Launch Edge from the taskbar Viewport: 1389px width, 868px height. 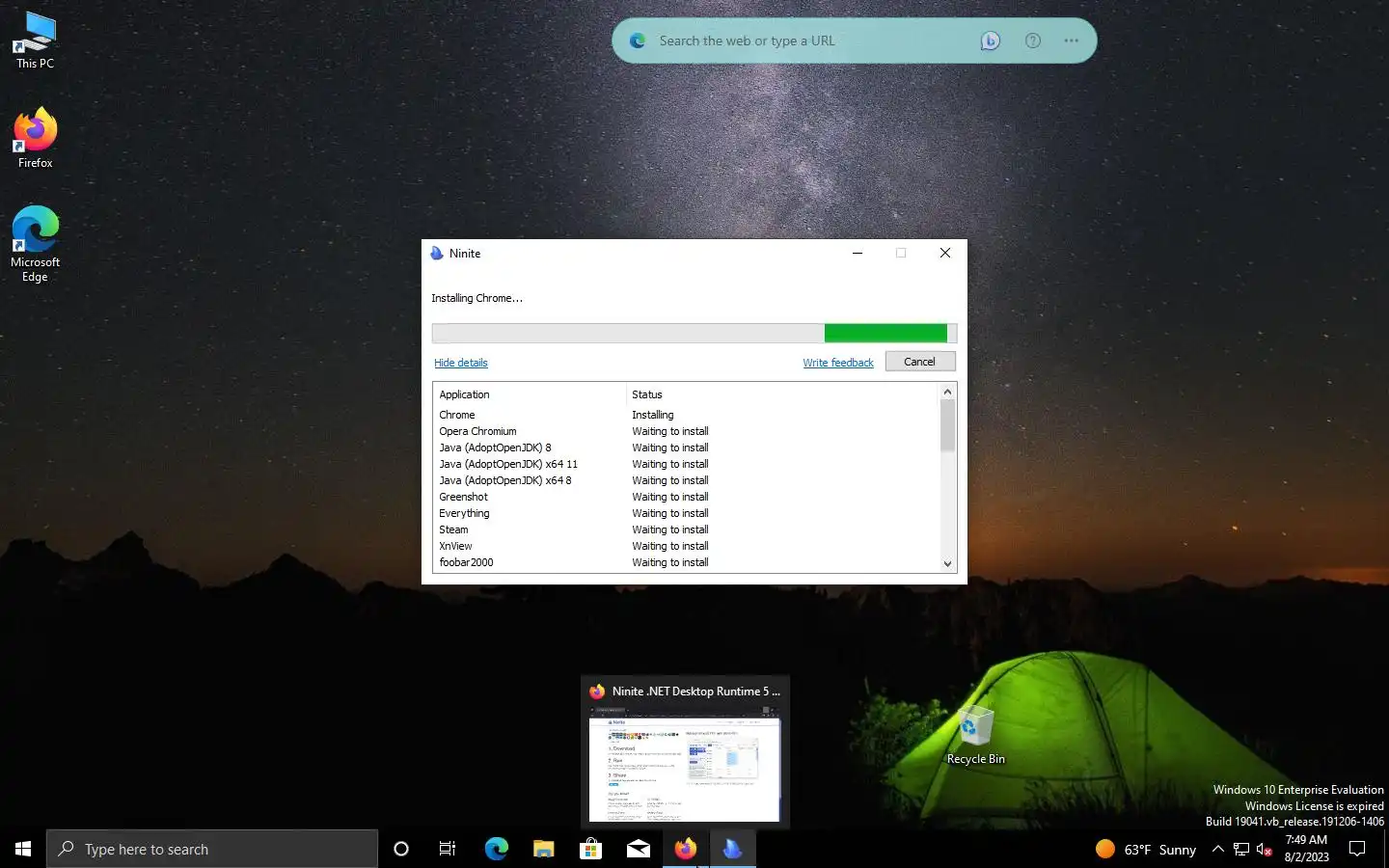(x=496, y=849)
